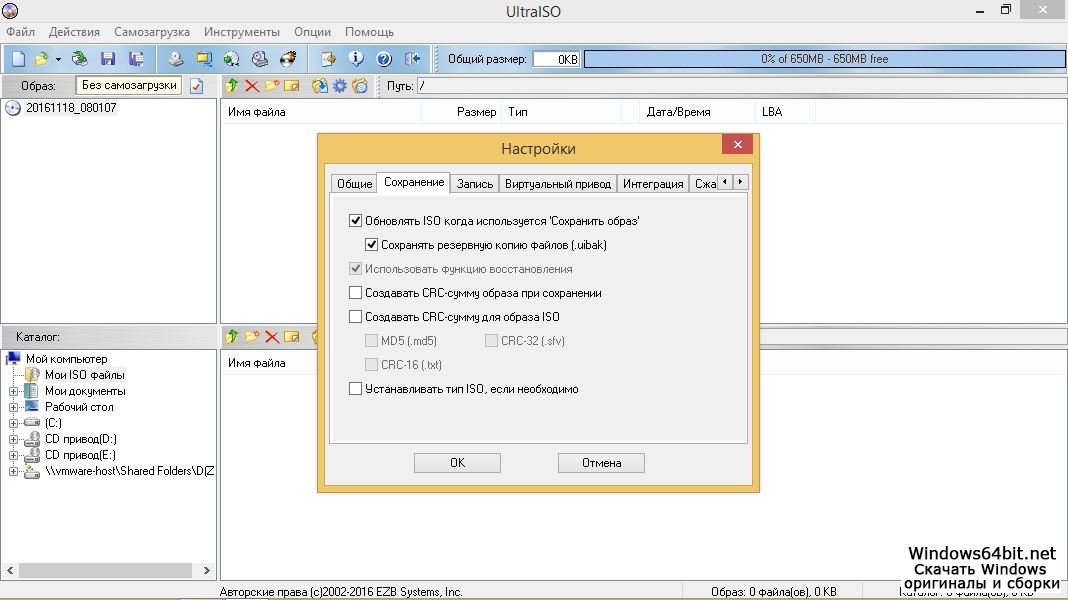Screen dimensions: 1068x600
Task: Click the Exit door icon in toolbar
Action: coord(411,59)
